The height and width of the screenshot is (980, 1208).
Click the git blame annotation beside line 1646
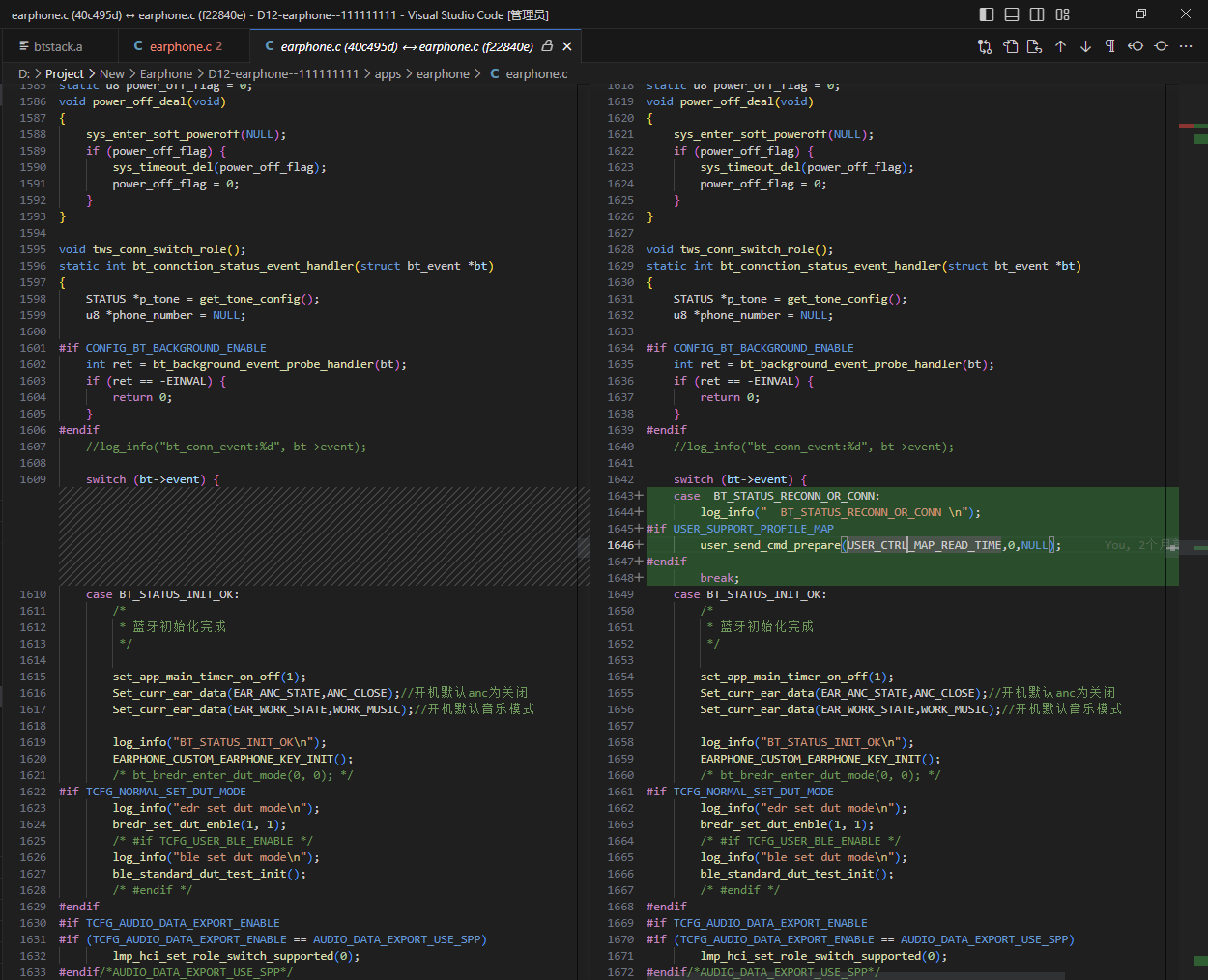1142,545
